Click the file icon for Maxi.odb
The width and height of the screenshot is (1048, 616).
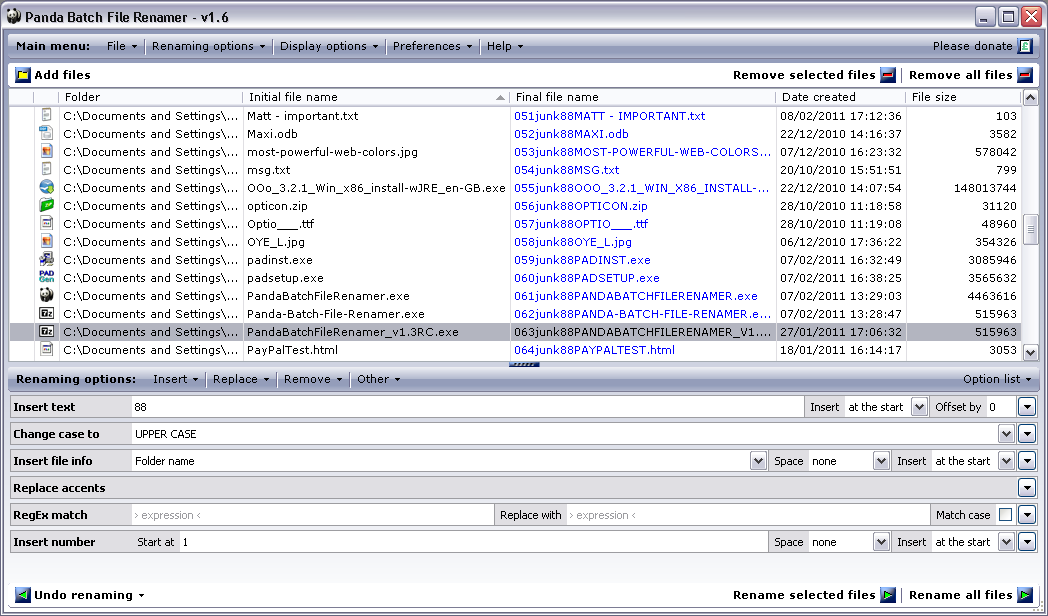tap(46, 134)
